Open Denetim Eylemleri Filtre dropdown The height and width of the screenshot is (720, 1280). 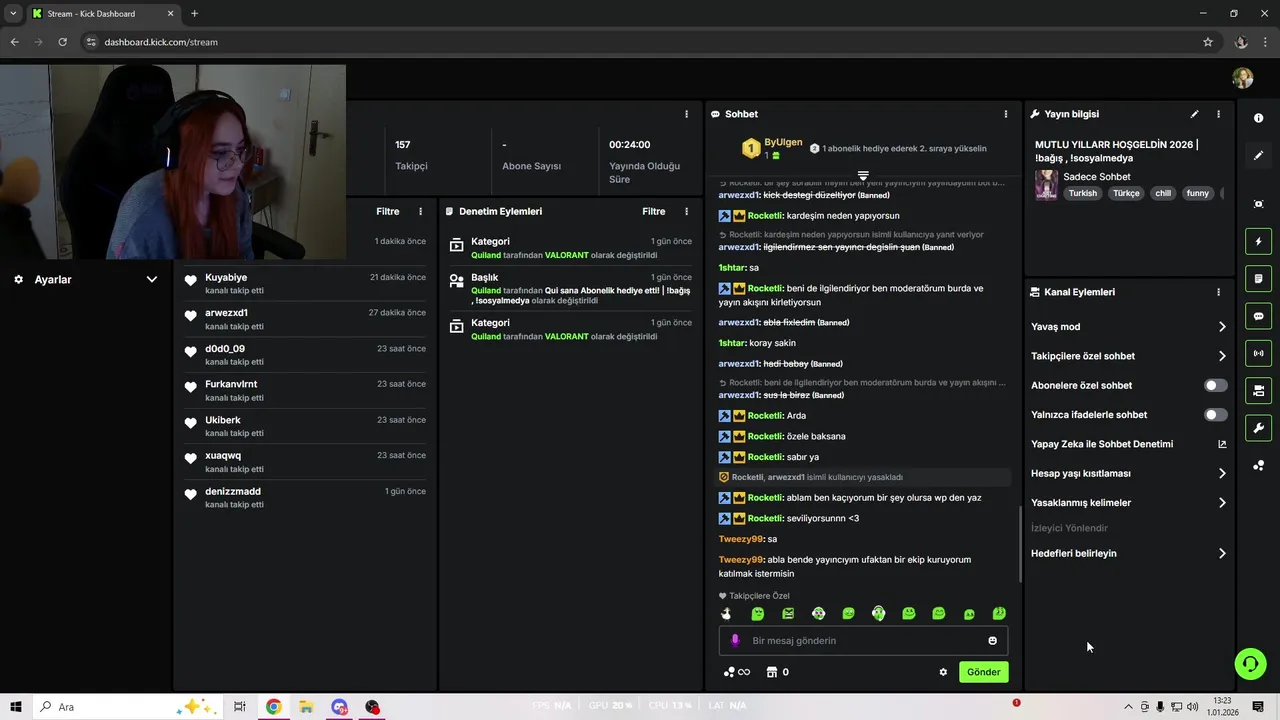tap(654, 212)
